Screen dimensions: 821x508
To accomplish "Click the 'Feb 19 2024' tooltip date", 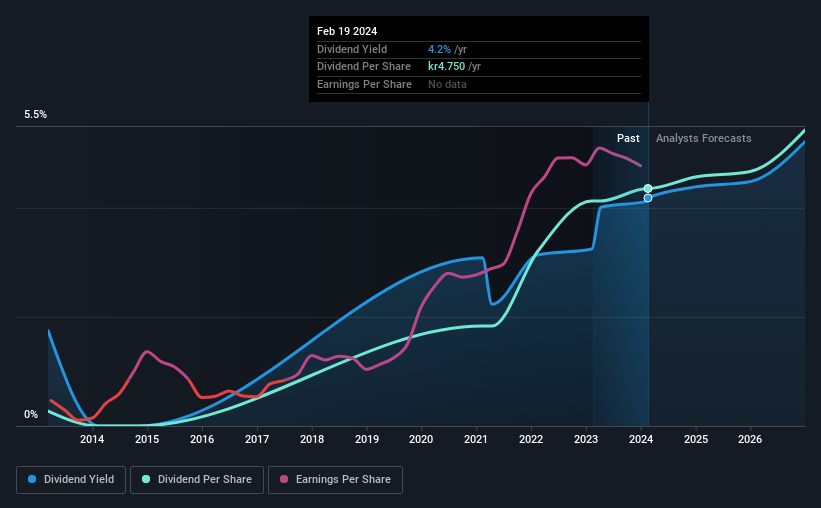I will (x=347, y=31).
